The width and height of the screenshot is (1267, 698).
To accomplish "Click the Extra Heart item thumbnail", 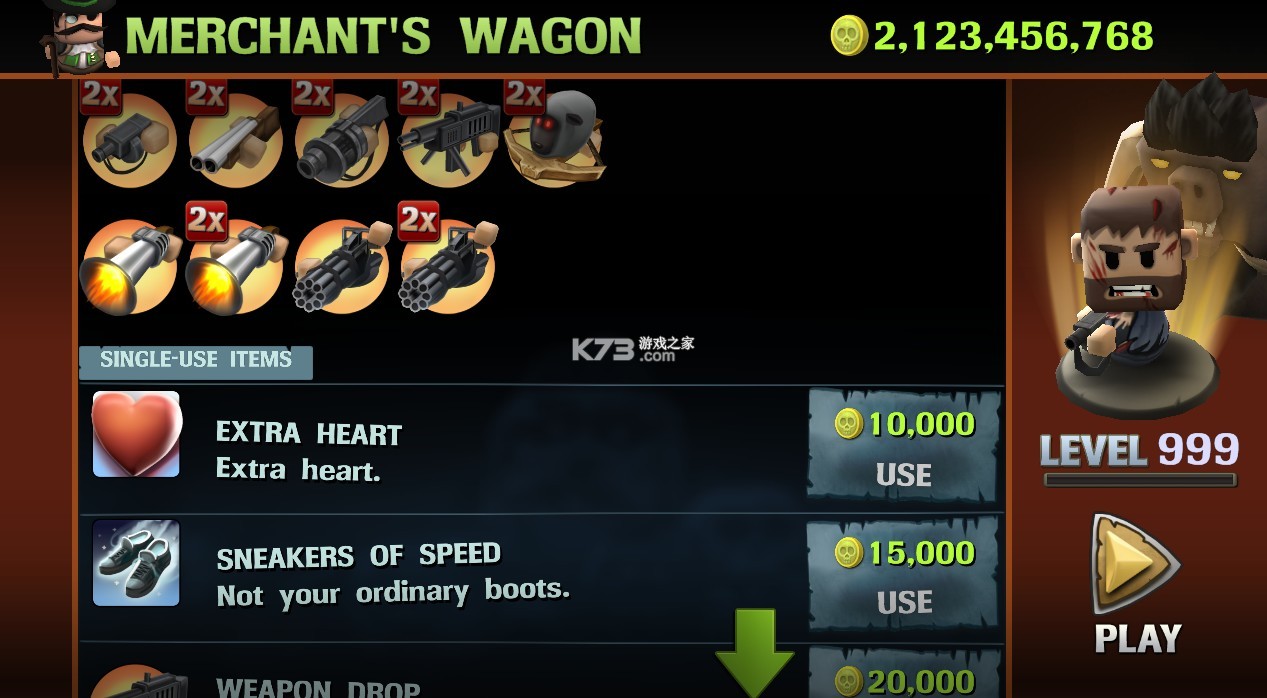I will 136,434.
